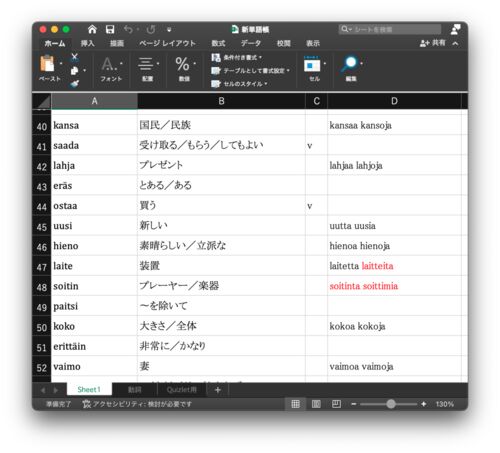Image resolution: width=500 pixels, height=453 pixels.
Task: Switch to the Quizlet用 sheet tab
Action: [182, 389]
